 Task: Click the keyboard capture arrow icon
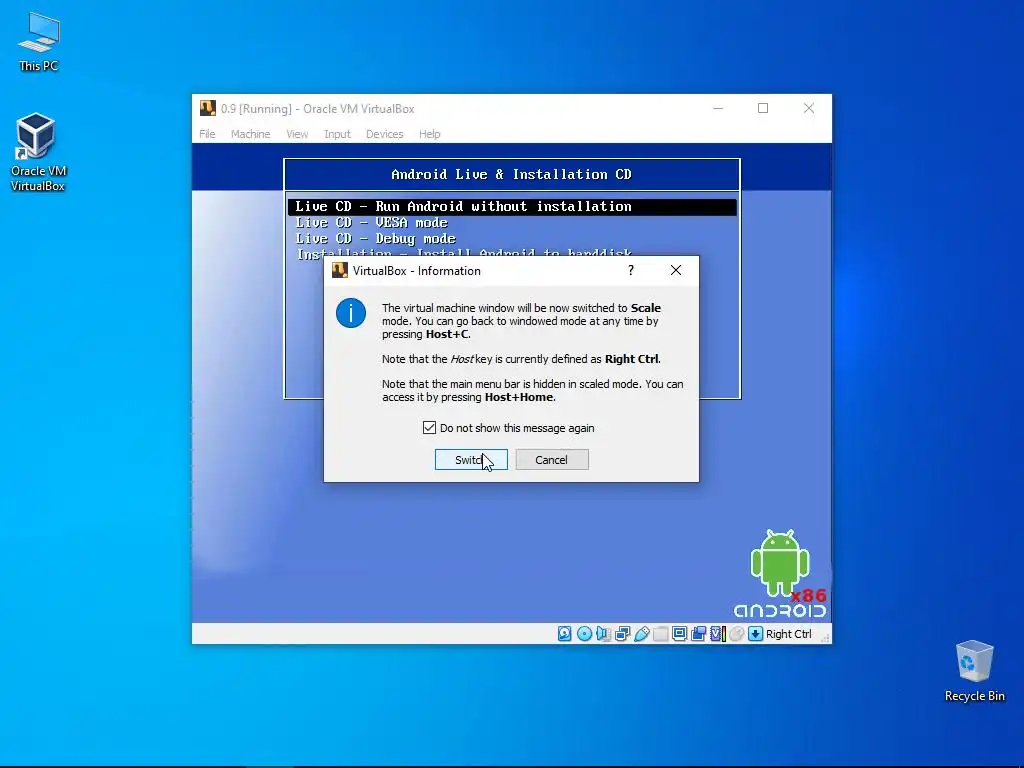click(x=755, y=633)
